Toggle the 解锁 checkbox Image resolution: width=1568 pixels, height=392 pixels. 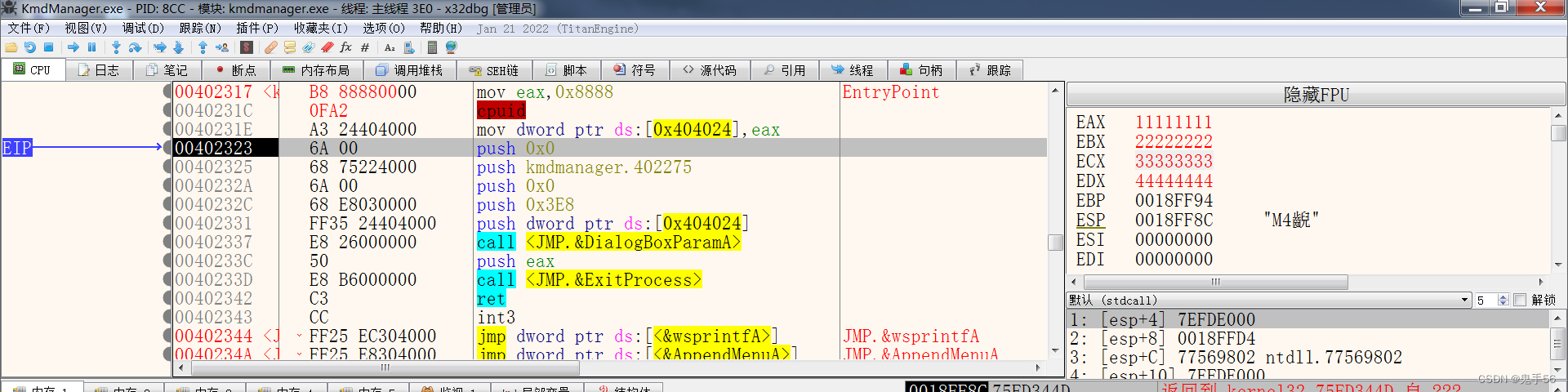point(1520,300)
